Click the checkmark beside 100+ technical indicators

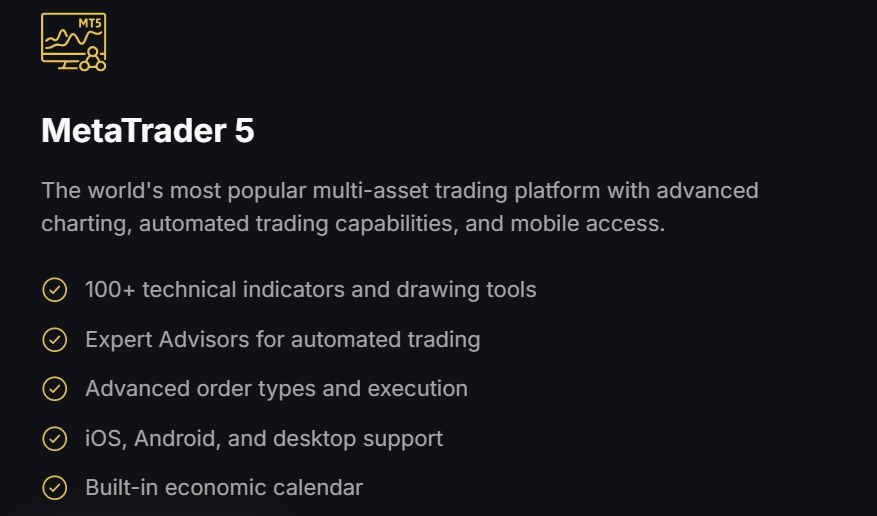54,290
